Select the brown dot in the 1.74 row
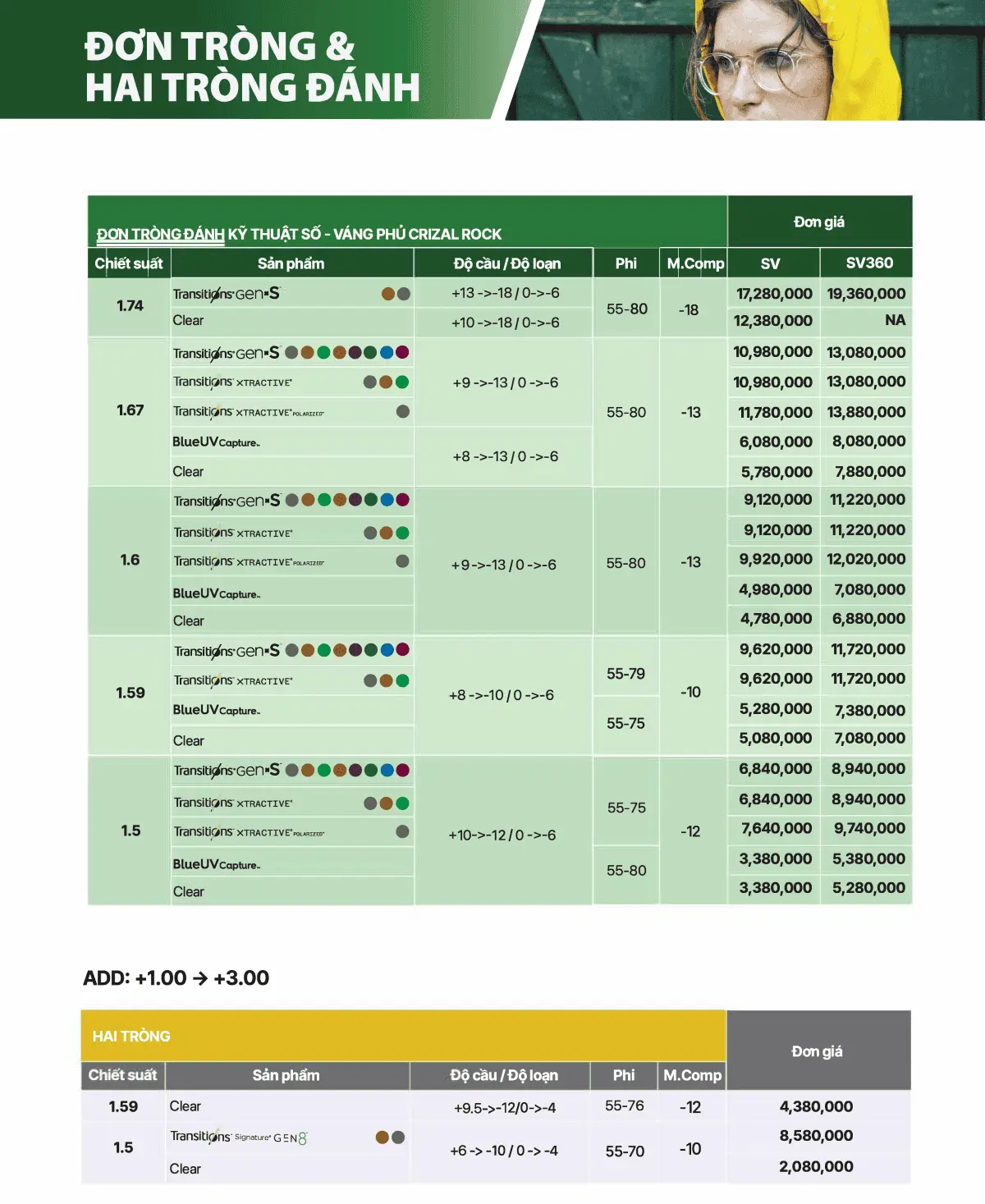Image resolution: width=985 pixels, height=1204 pixels. [x=388, y=294]
